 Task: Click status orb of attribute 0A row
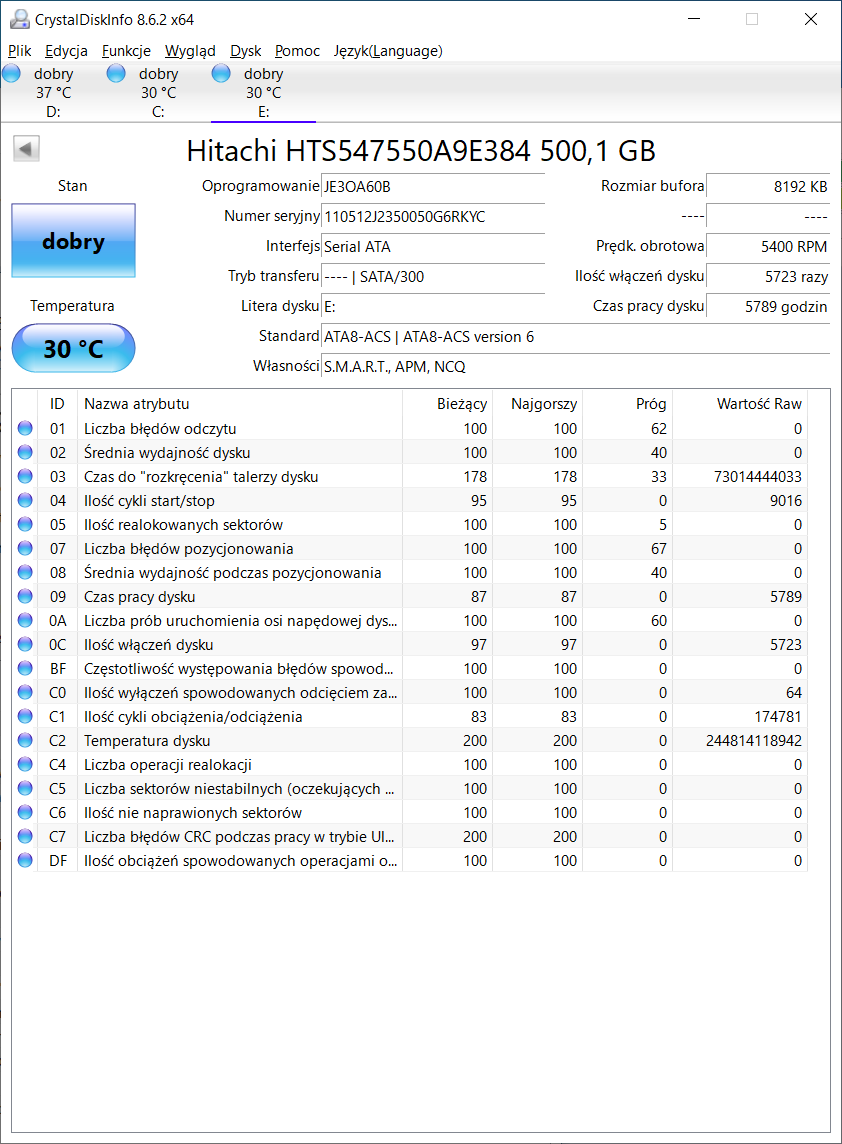pos(25,620)
